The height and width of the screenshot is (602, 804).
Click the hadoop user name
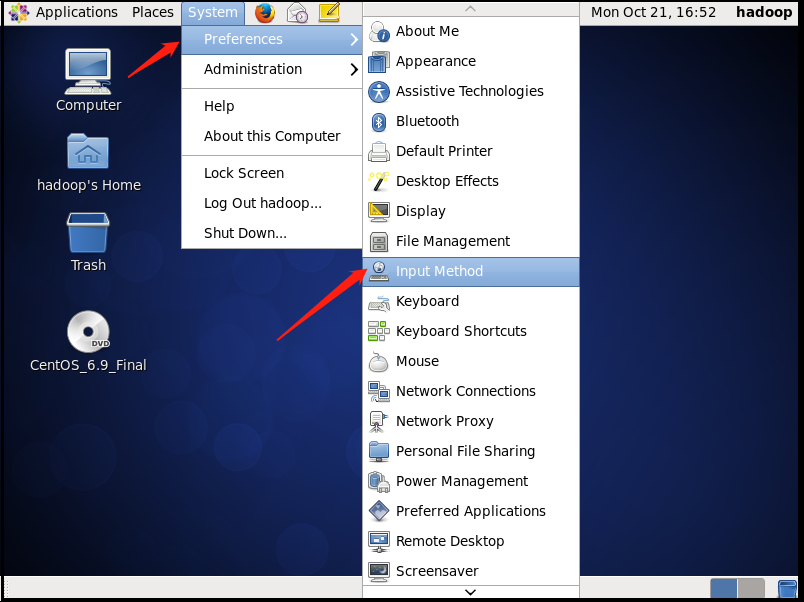click(x=764, y=12)
